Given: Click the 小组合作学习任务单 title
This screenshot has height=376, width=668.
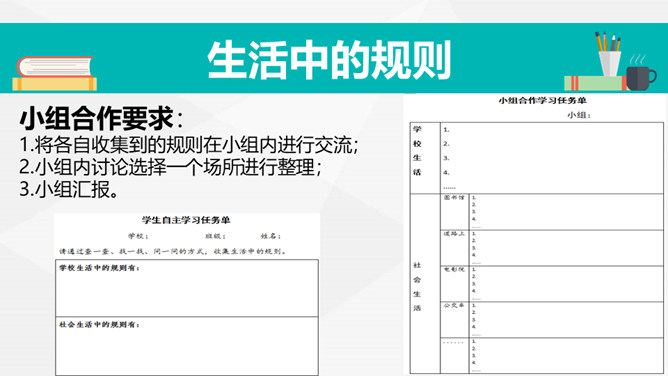Looking at the screenshot, I should (542, 100).
